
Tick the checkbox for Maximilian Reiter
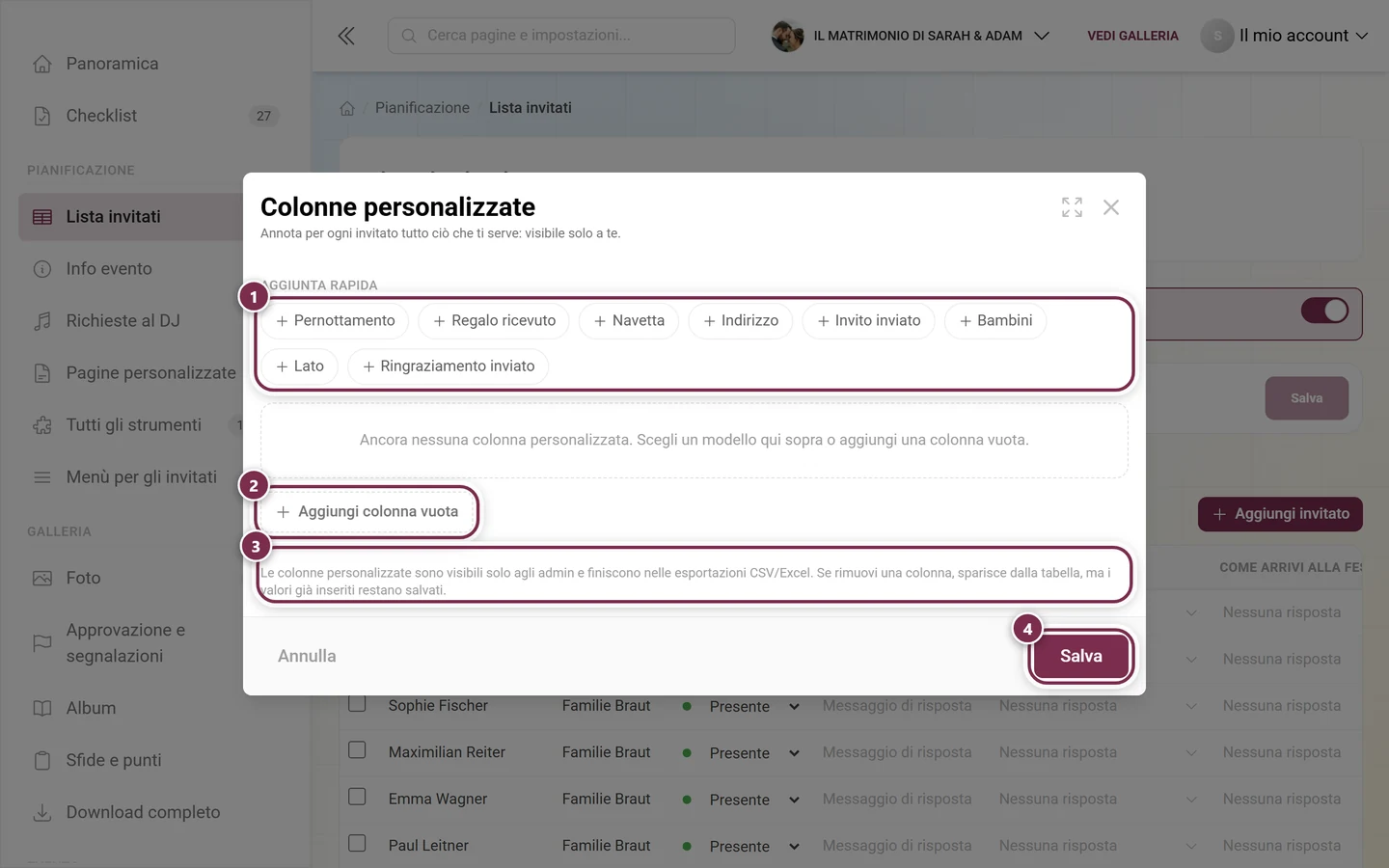[x=357, y=749]
